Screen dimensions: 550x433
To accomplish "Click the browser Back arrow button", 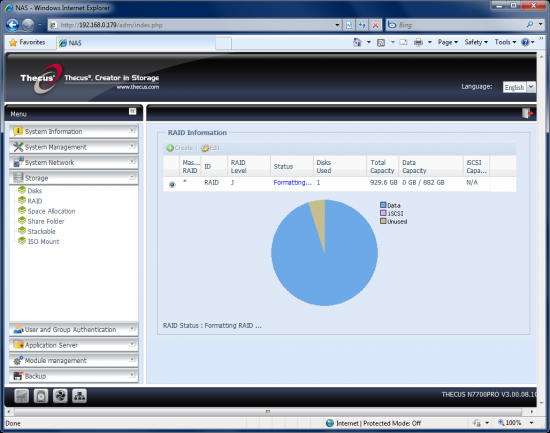I will pos(13,25).
